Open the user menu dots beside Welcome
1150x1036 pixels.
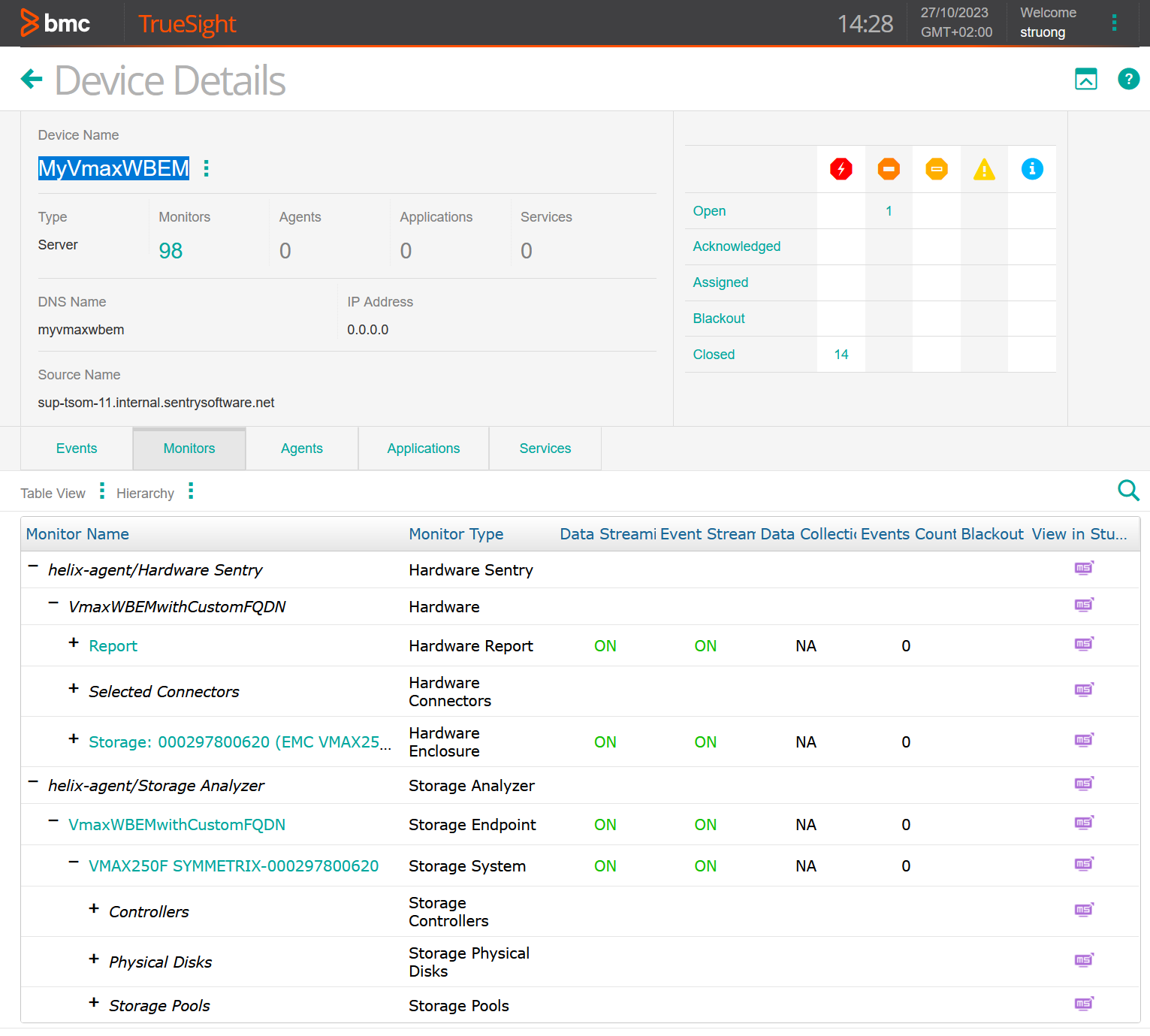(x=1114, y=23)
